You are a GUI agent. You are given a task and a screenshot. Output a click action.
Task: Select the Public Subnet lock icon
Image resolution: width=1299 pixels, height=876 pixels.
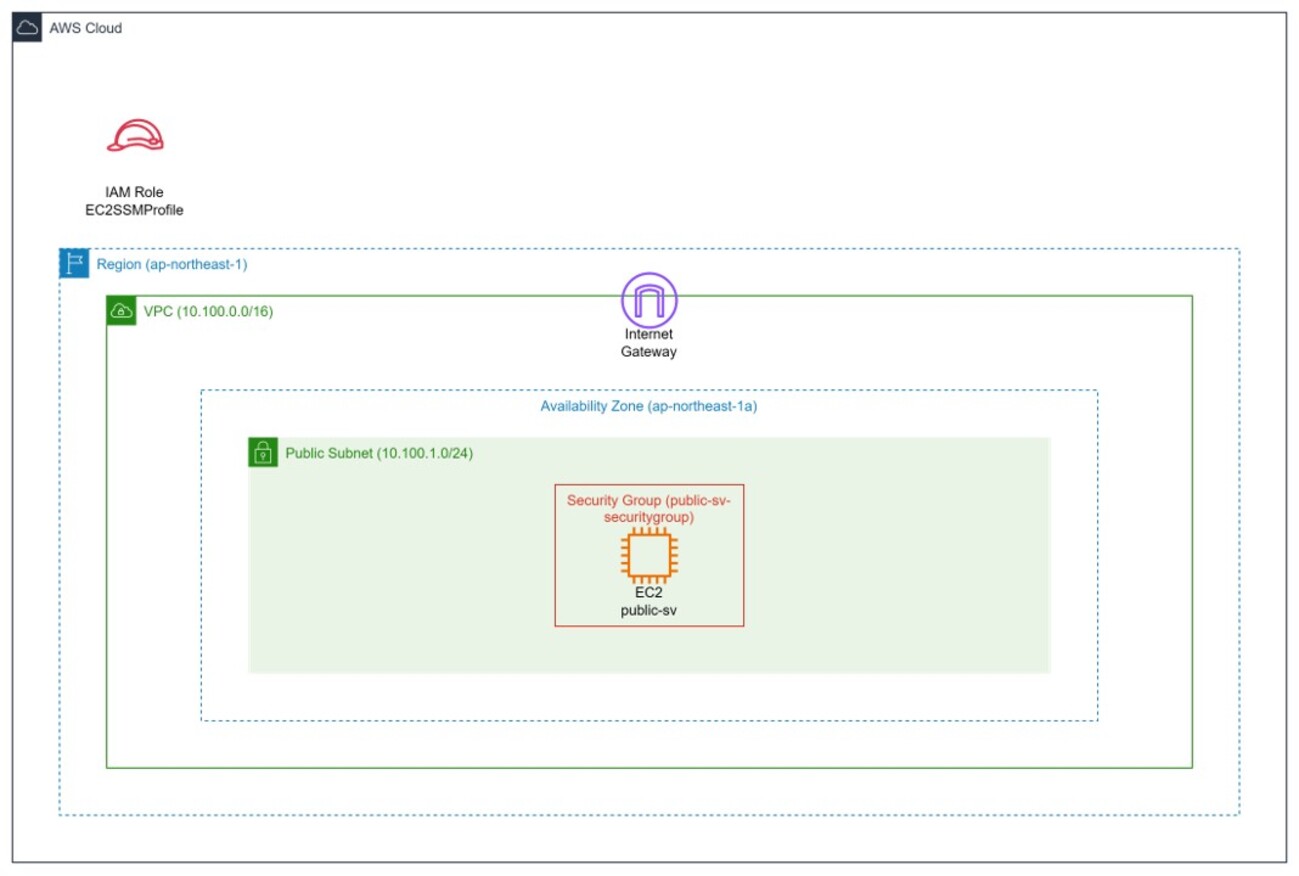263,452
